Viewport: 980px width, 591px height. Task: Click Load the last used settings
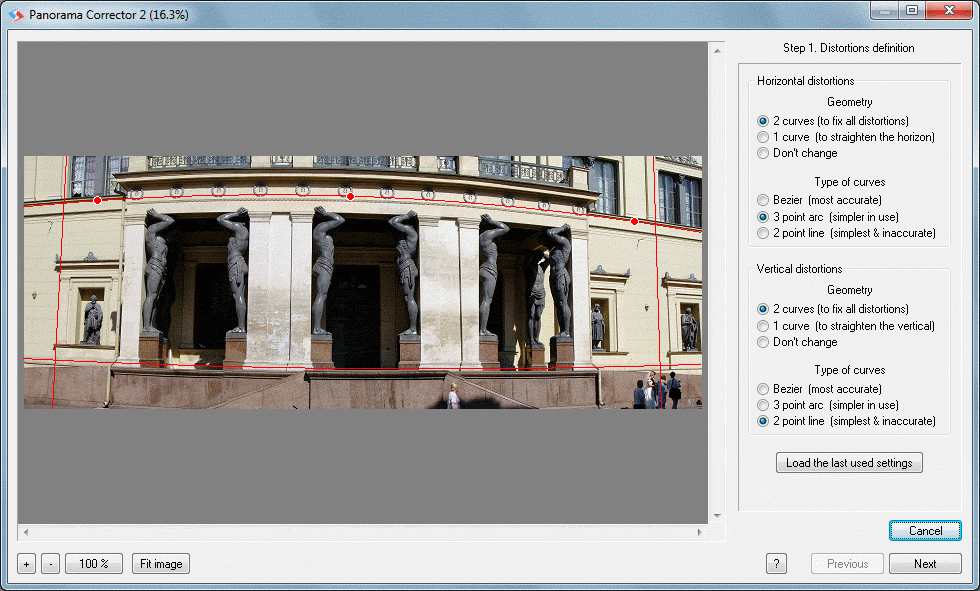click(849, 463)
